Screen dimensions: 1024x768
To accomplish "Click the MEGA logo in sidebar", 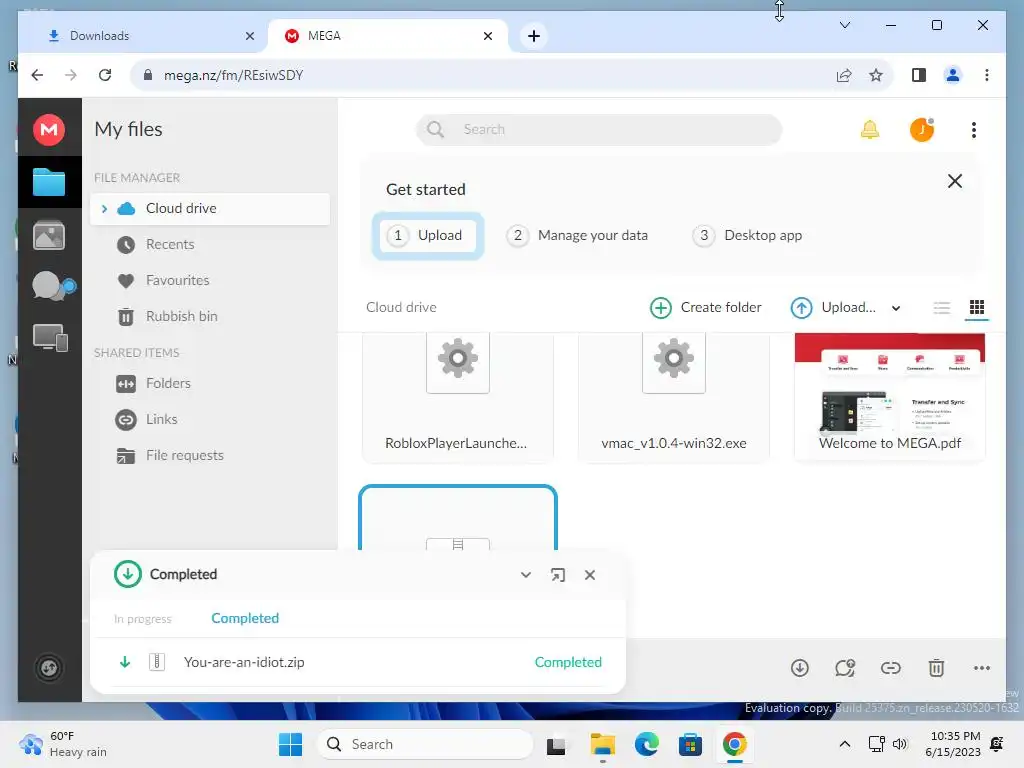I will [x=49, y=129].
